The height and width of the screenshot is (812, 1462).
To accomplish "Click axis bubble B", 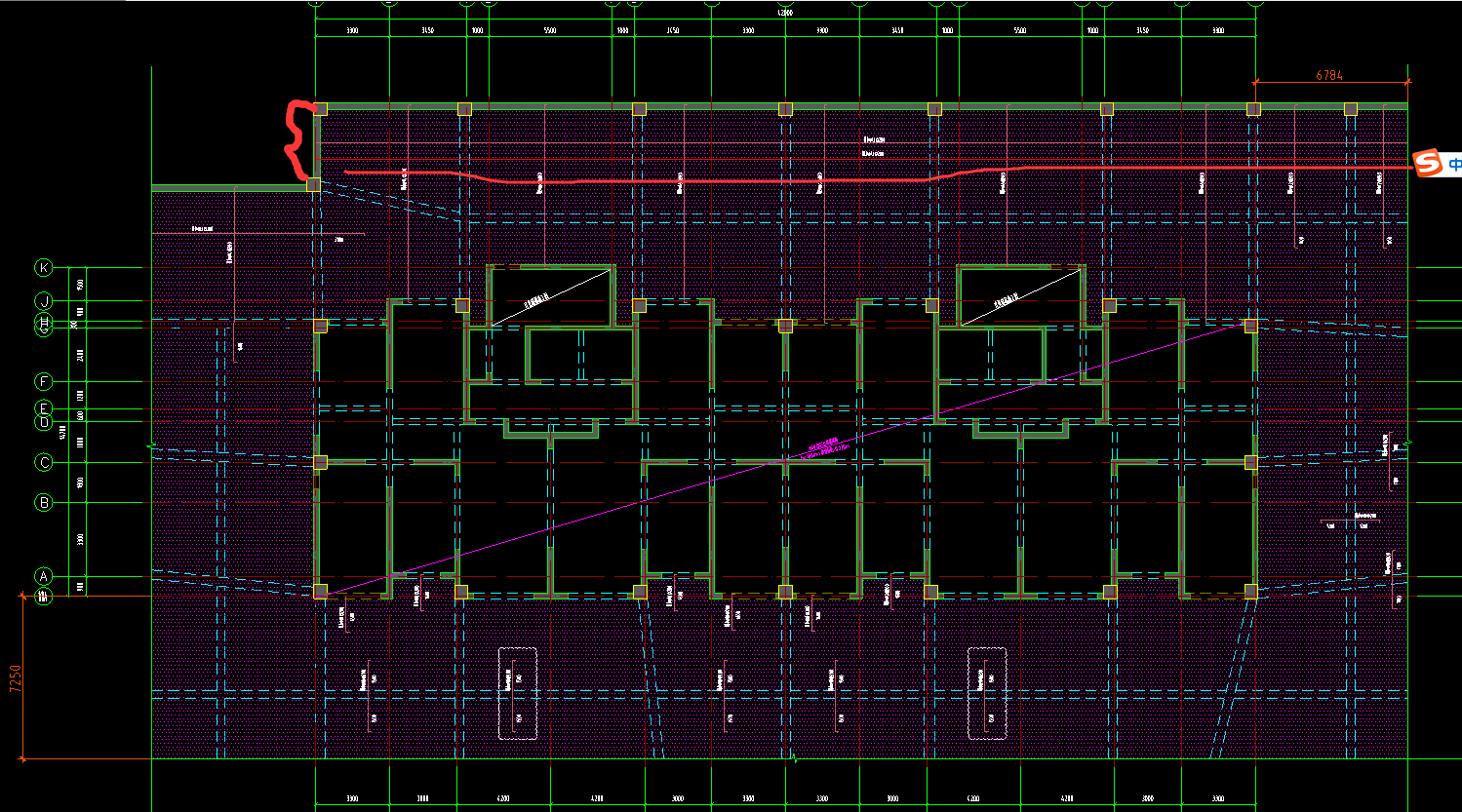I will pos(44,503).
